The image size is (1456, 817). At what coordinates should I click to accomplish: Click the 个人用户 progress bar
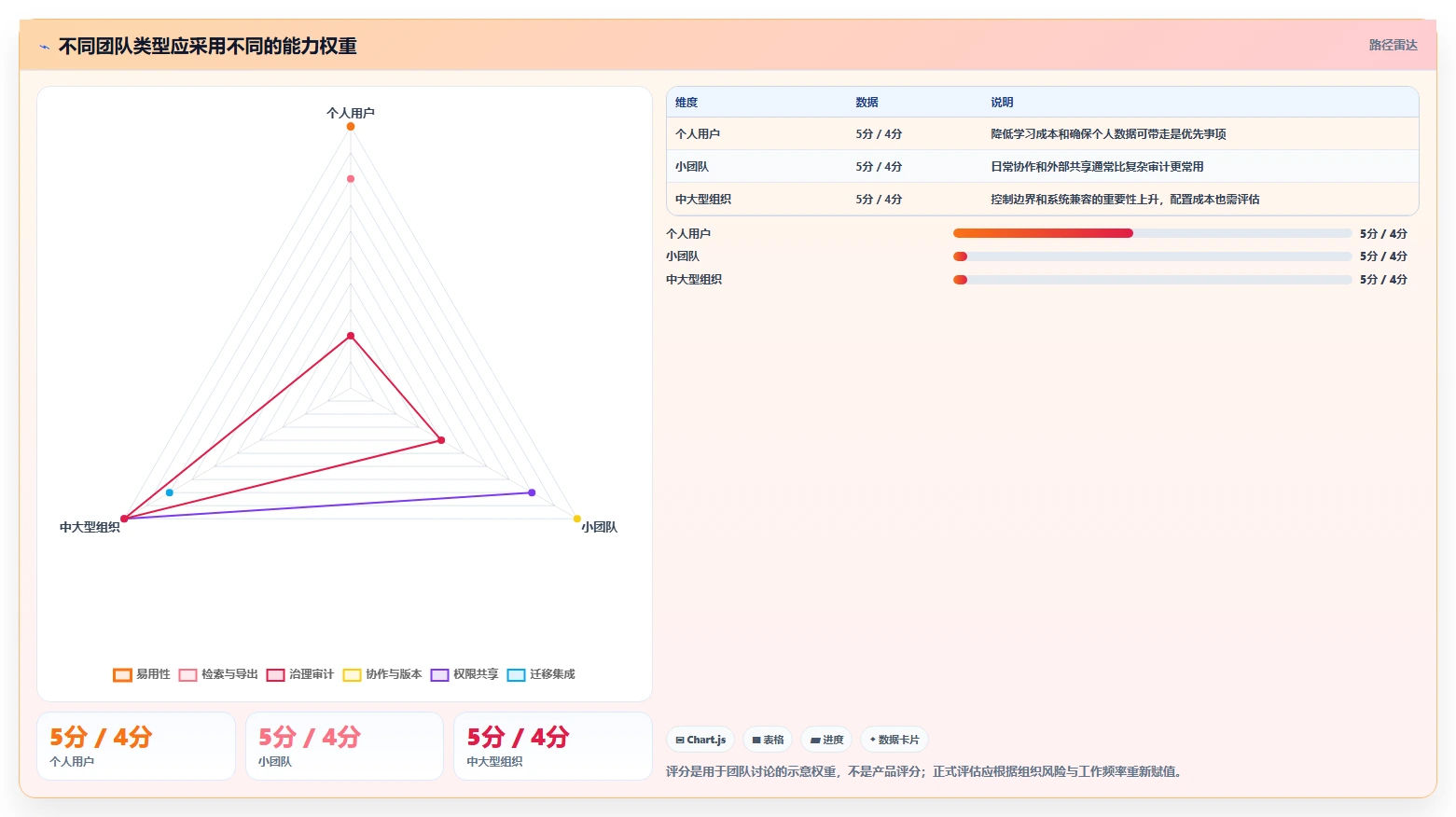[1152, 233]
